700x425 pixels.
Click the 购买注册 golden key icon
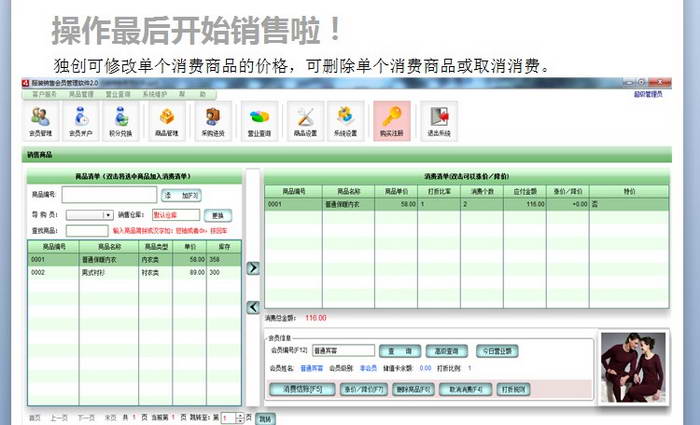pyautogui.click(x=392, y=121)
